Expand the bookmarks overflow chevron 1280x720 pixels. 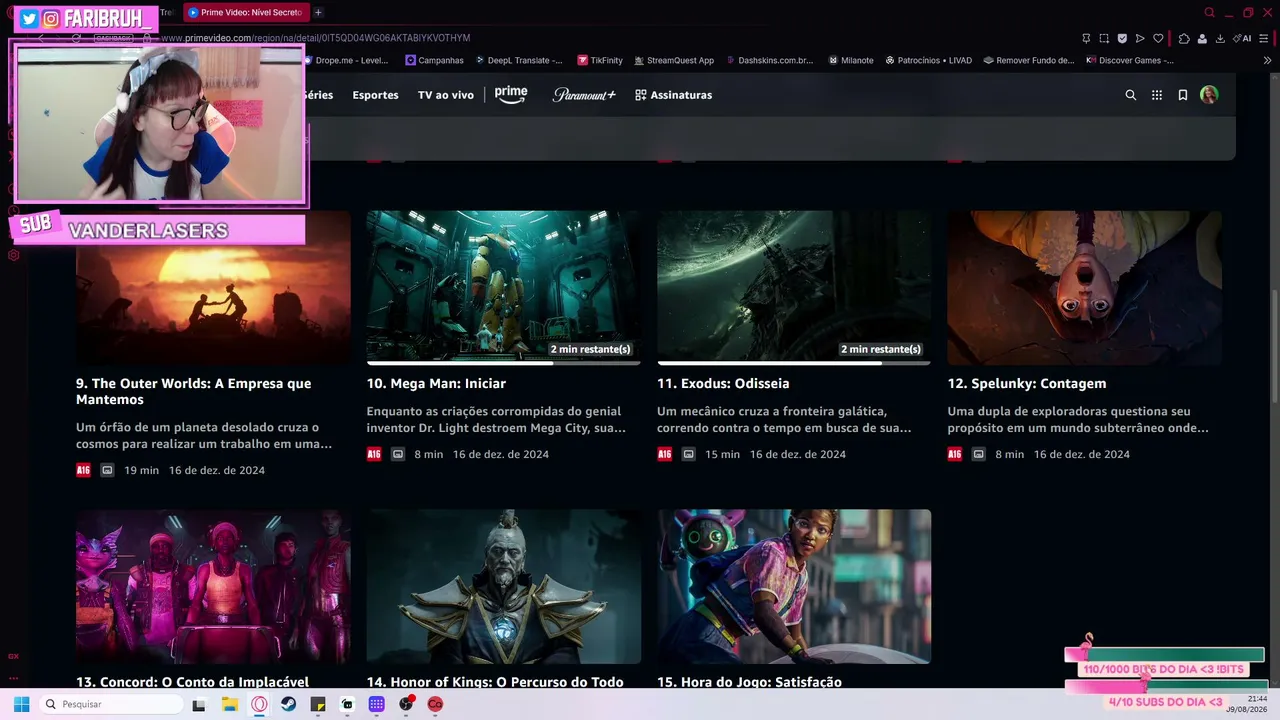(x=1267, y=60)
